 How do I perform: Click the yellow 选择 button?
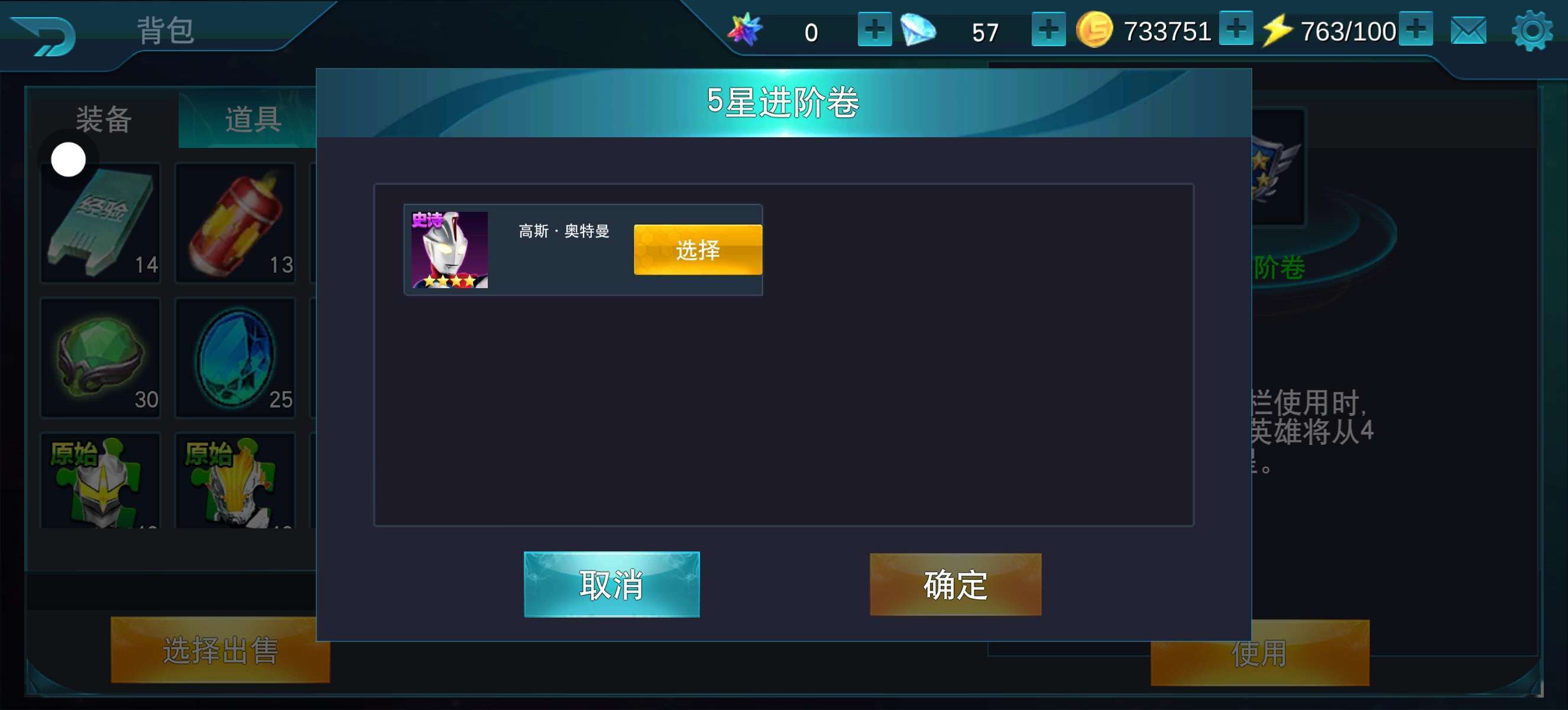698,250
